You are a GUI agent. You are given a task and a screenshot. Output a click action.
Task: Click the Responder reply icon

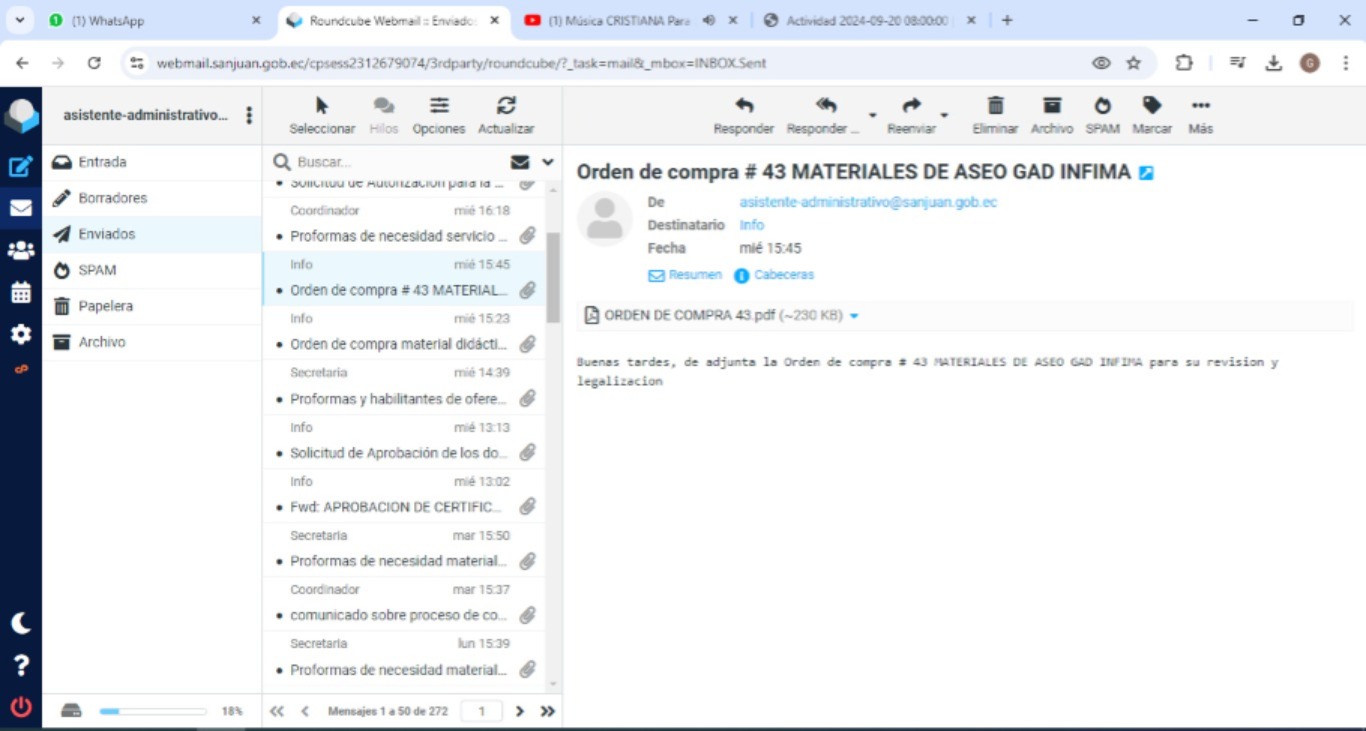pos(743,114)
